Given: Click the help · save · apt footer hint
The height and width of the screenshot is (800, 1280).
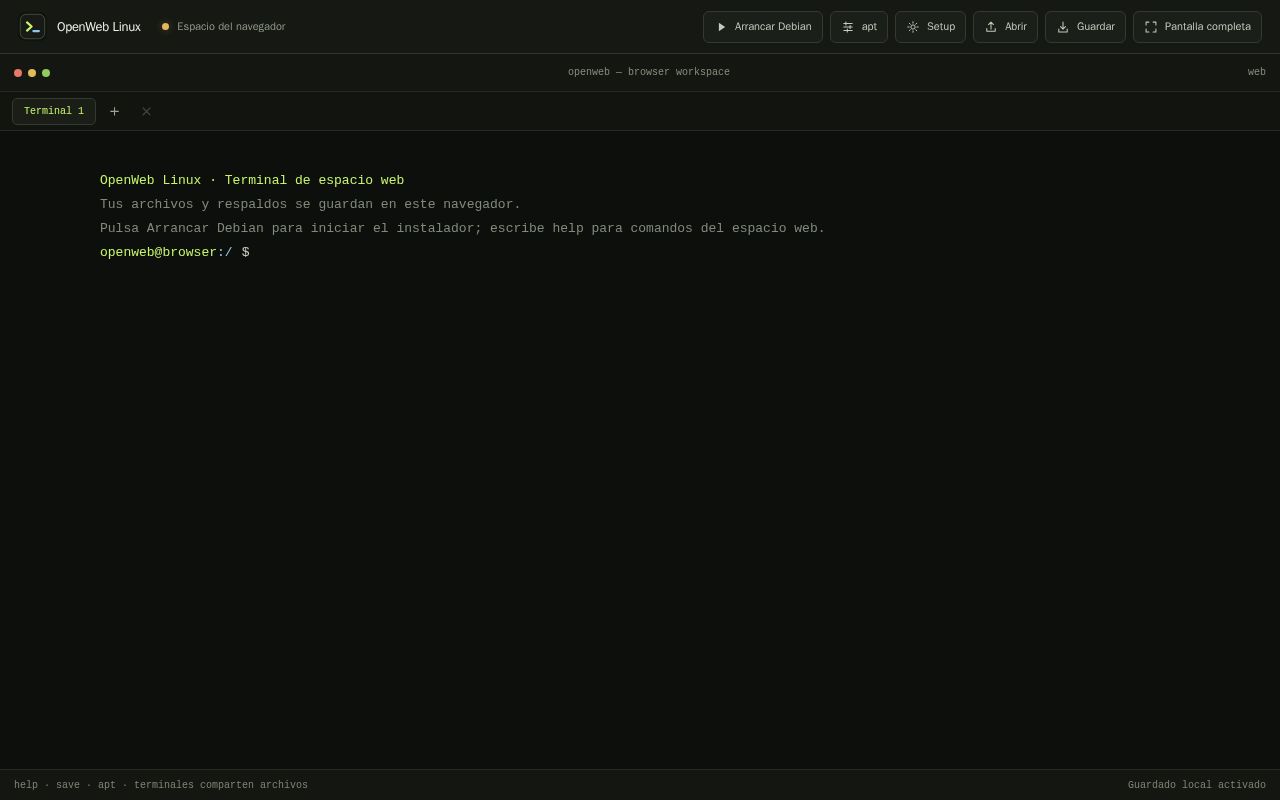Looking at the screenshot, I should pos(161,785).
